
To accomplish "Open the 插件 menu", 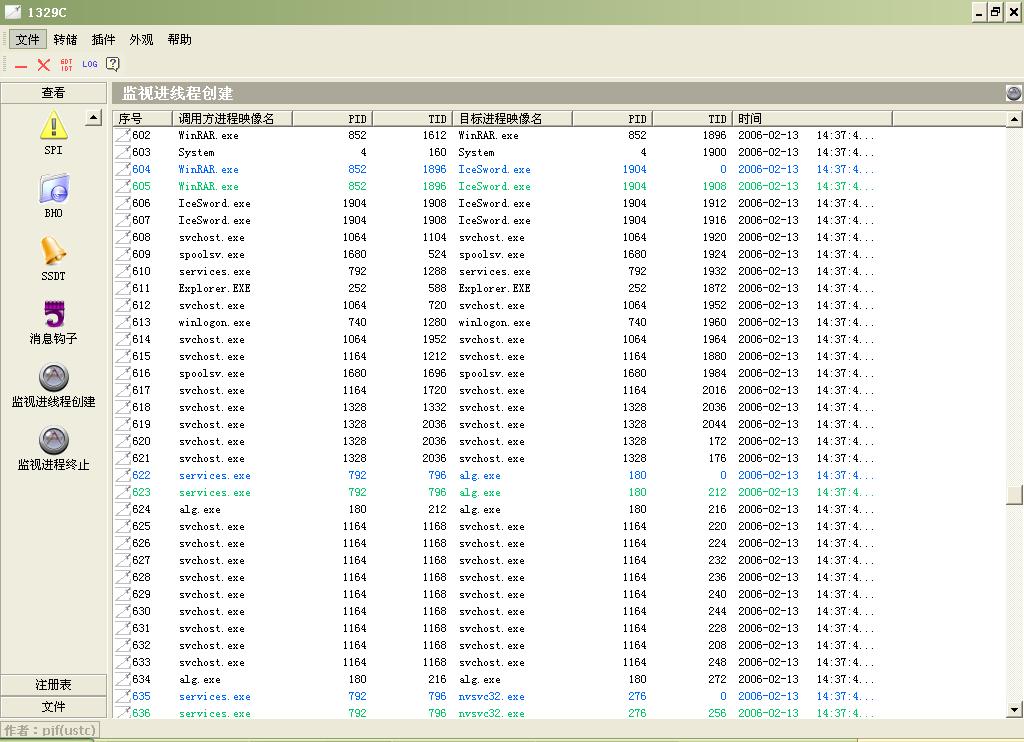I will click(x=103, y=40).
